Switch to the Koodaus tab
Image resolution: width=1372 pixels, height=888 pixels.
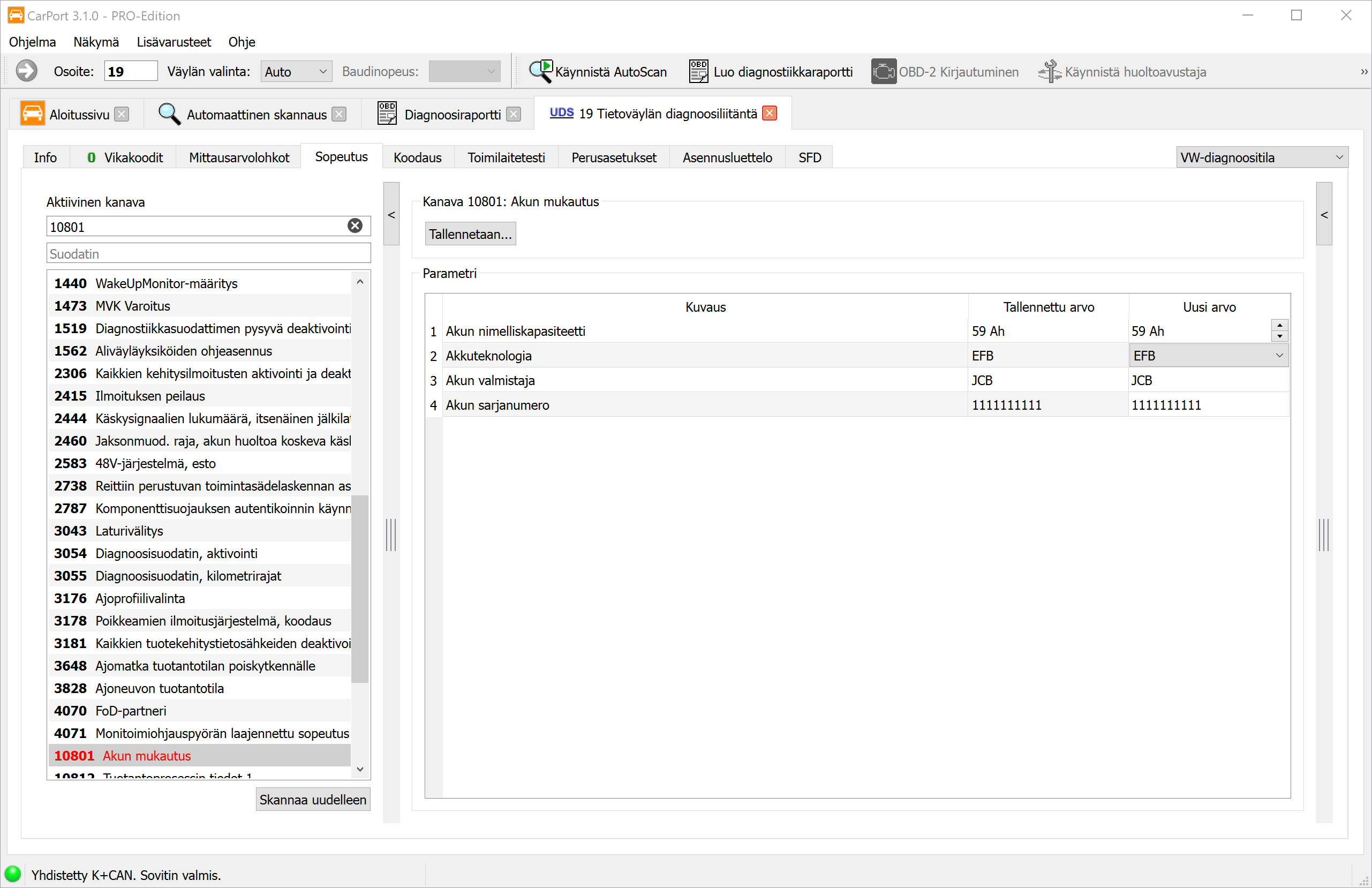click(417, 157)
